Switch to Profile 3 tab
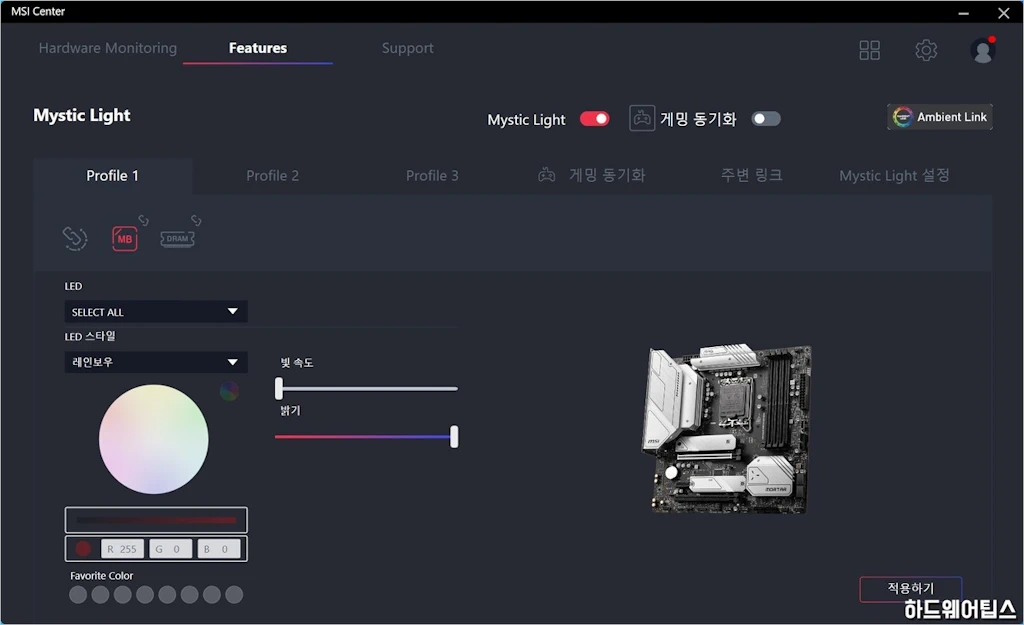This screenshot has width=1024, height=625. tap(432, 176)
